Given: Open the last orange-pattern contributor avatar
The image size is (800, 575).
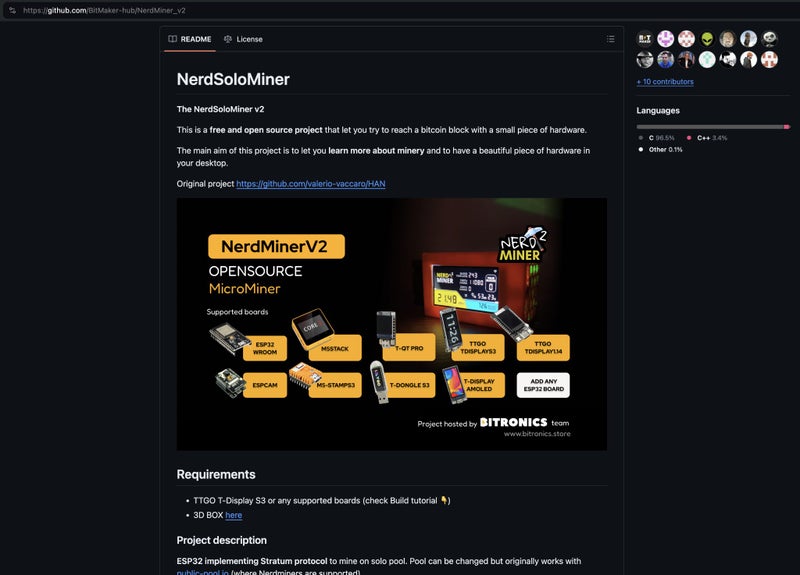Looking at the screenshot, I should click(769, 60).
